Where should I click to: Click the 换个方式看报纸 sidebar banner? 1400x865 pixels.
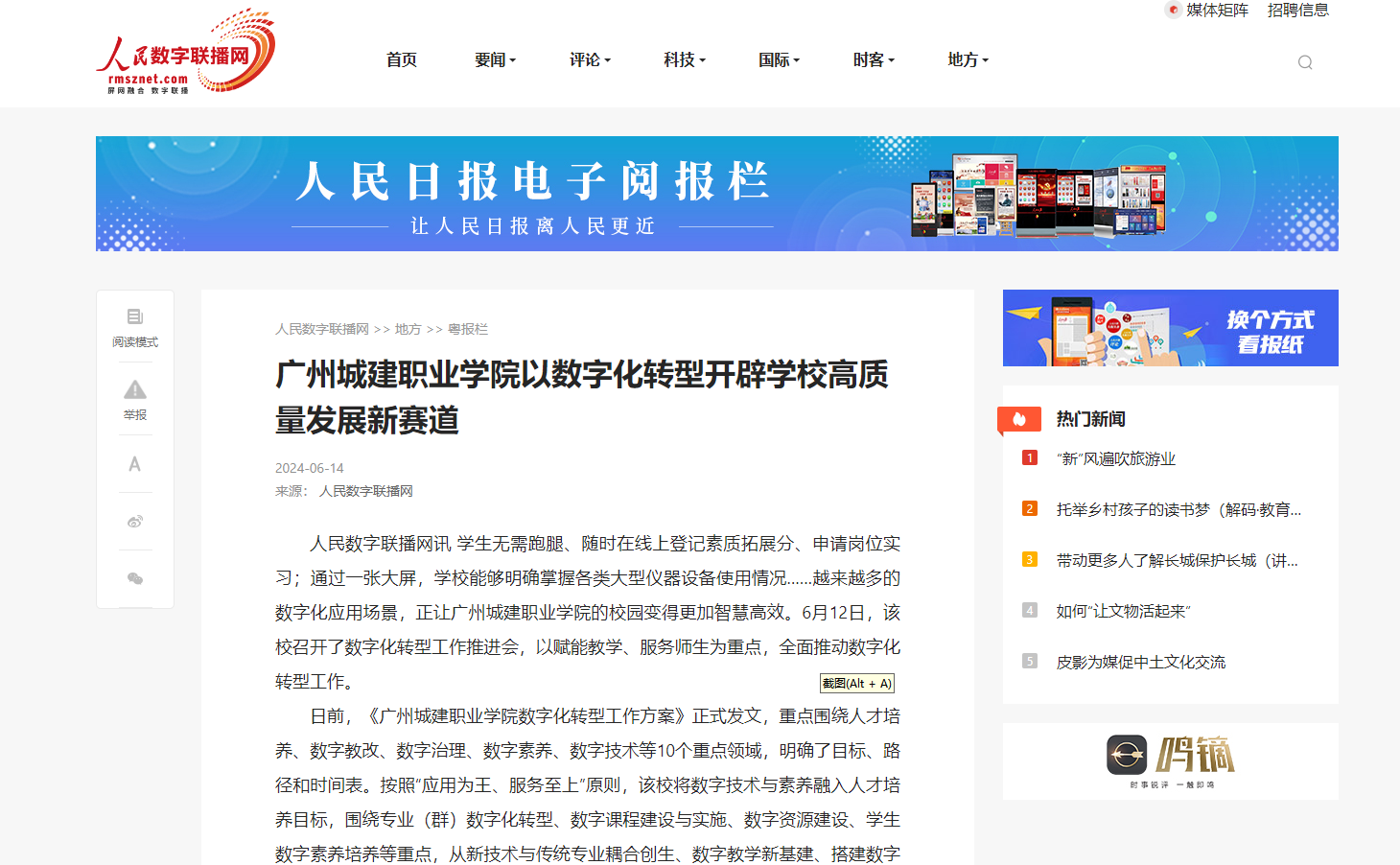pyautogui.click(x=1170, y=328)
